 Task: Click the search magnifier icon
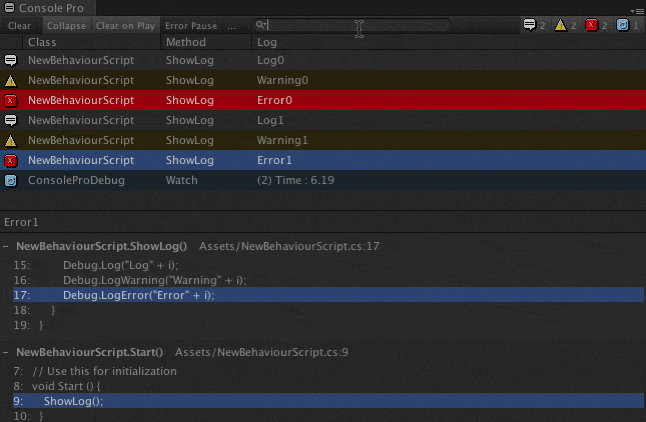click(x=260, y=25)
